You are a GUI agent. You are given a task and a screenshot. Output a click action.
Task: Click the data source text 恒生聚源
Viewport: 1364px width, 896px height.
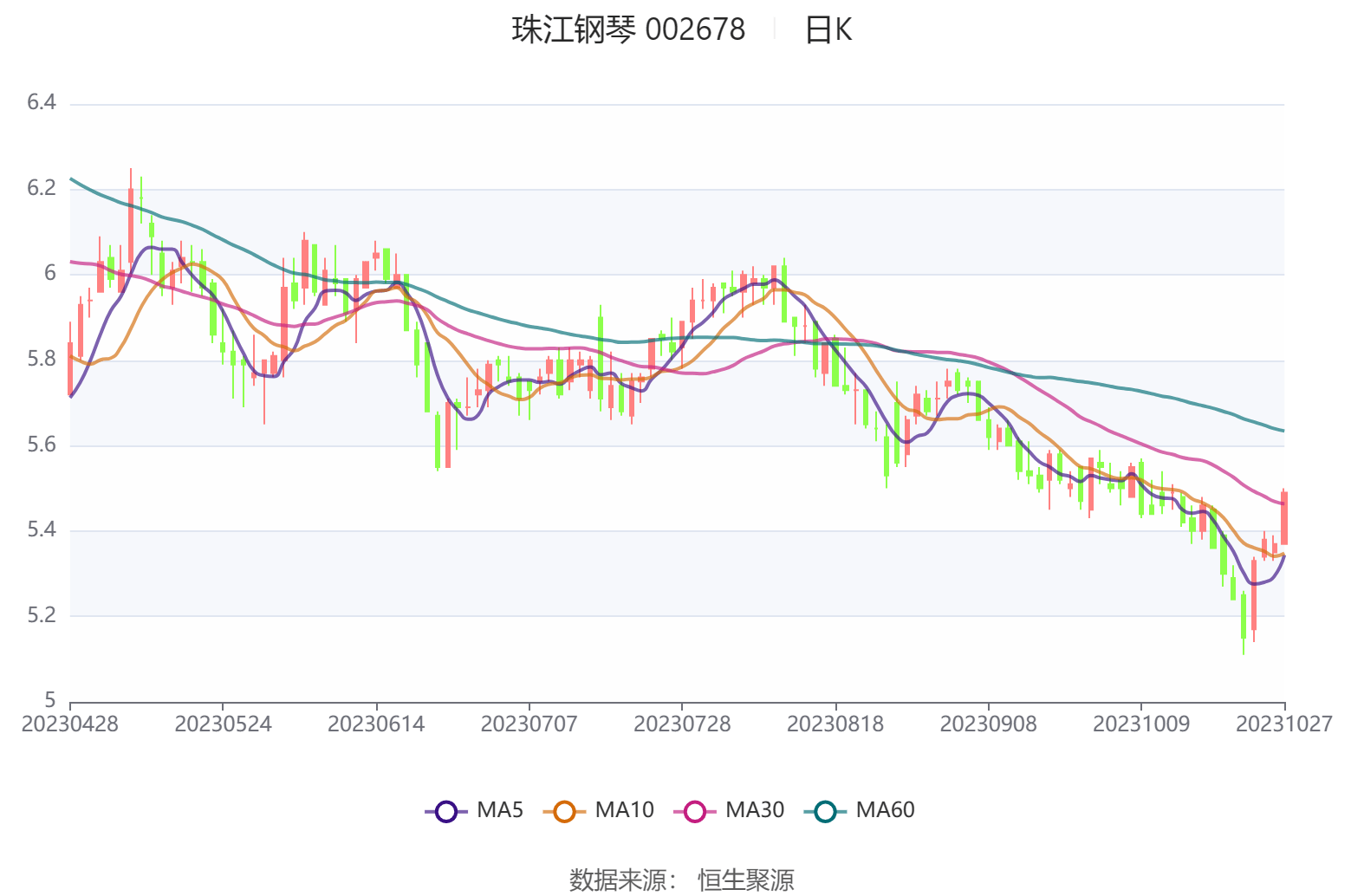coord(746,880)
